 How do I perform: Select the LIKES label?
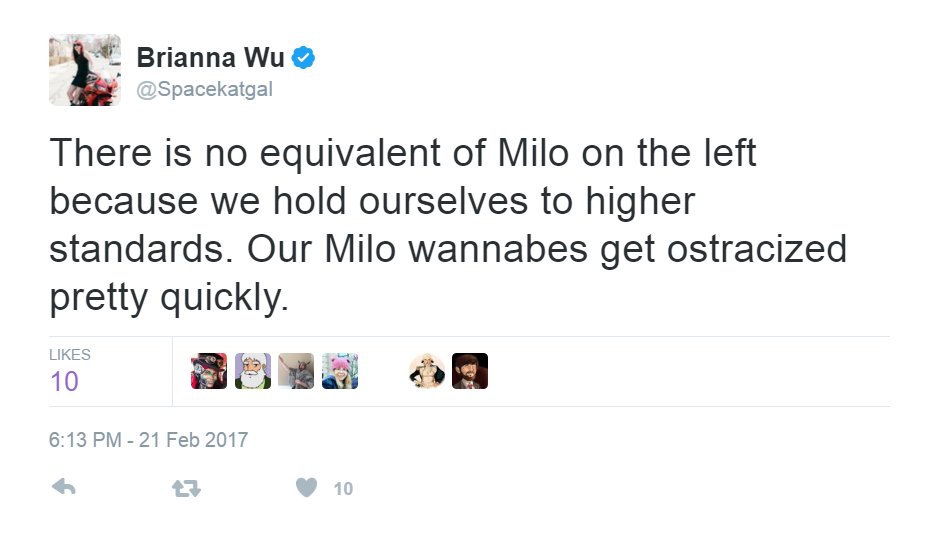pos(70,355)
